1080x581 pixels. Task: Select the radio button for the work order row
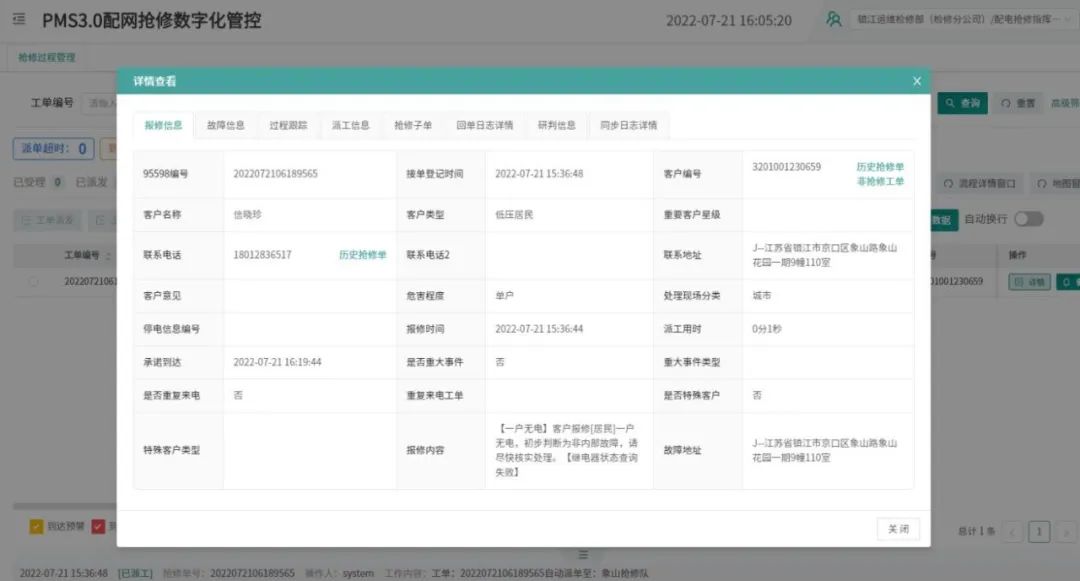pyautogui.click(x=33, y=282)
